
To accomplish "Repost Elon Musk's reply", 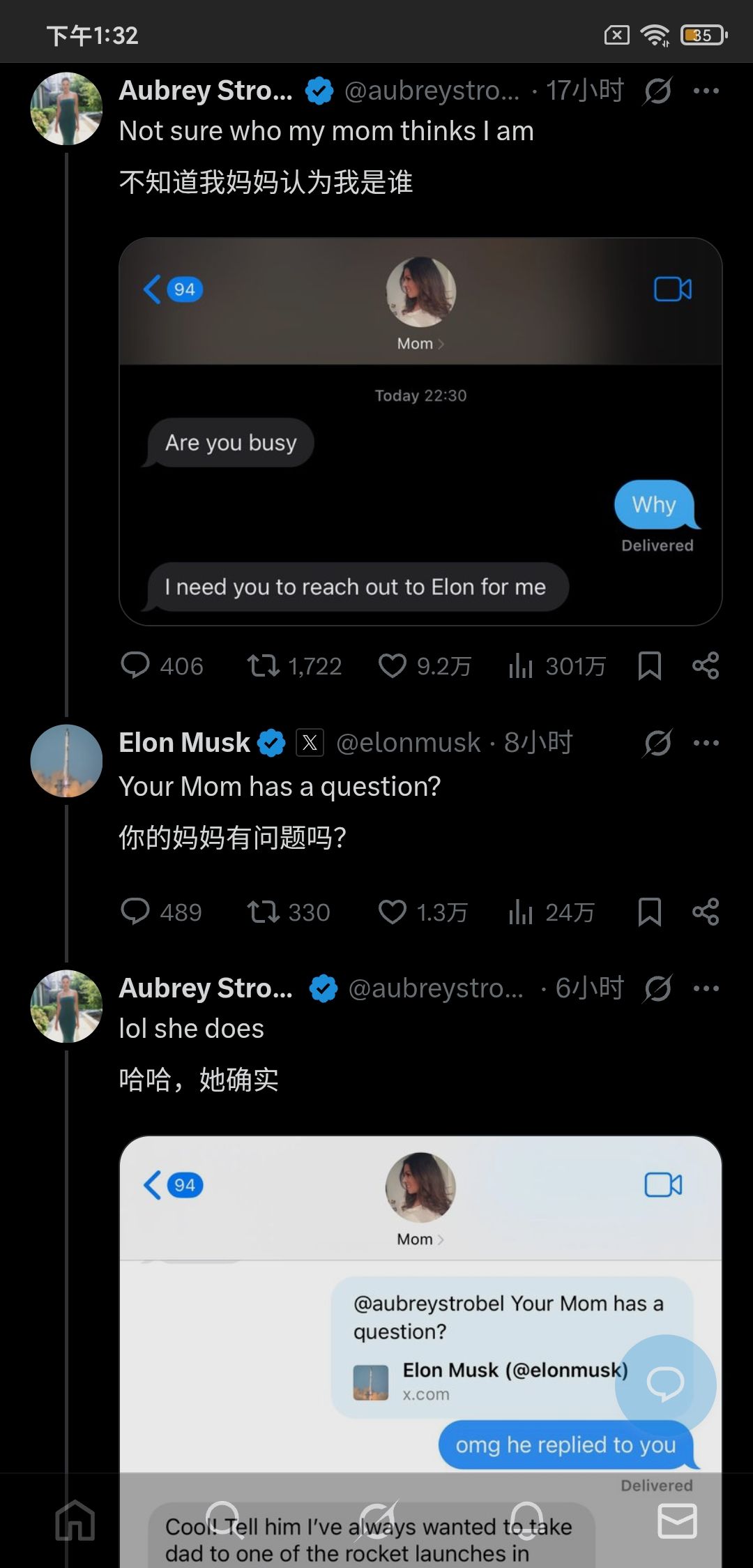I will (264, 912).
